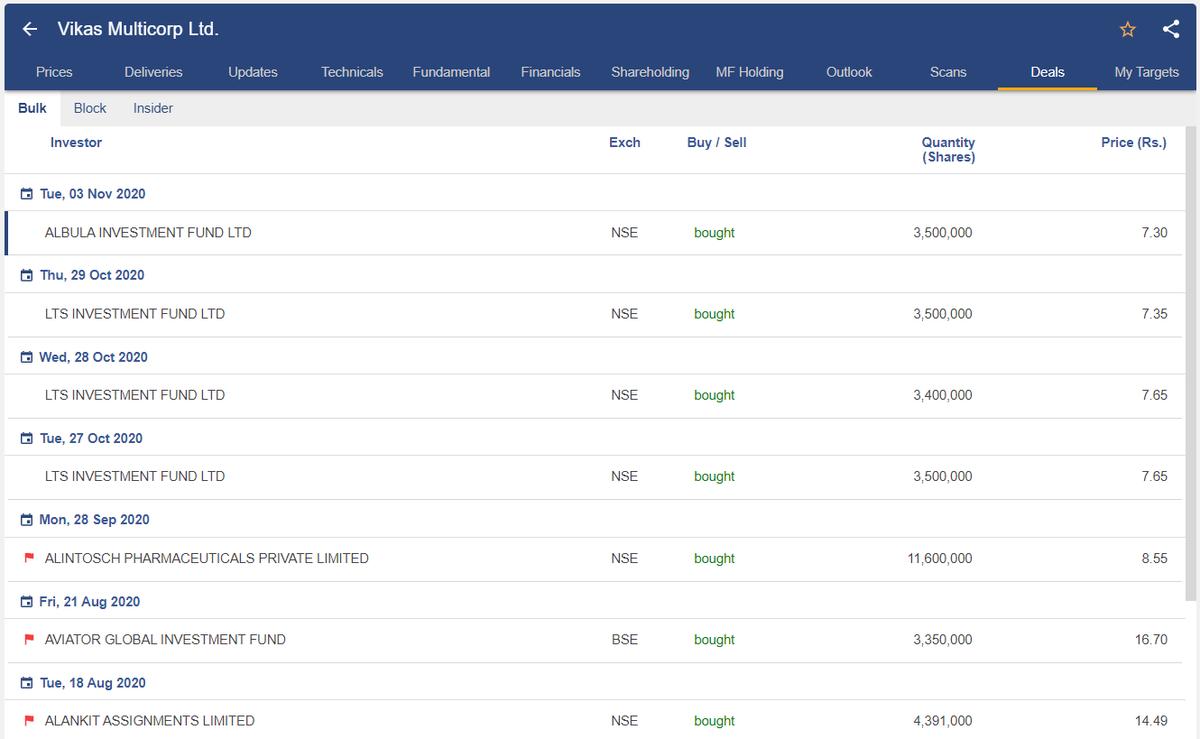The height and width of the screenshot is (739, 1200).
Task: Click calendar icon beside Thu, 29 Oct 2020
Action: click(27, 275)
